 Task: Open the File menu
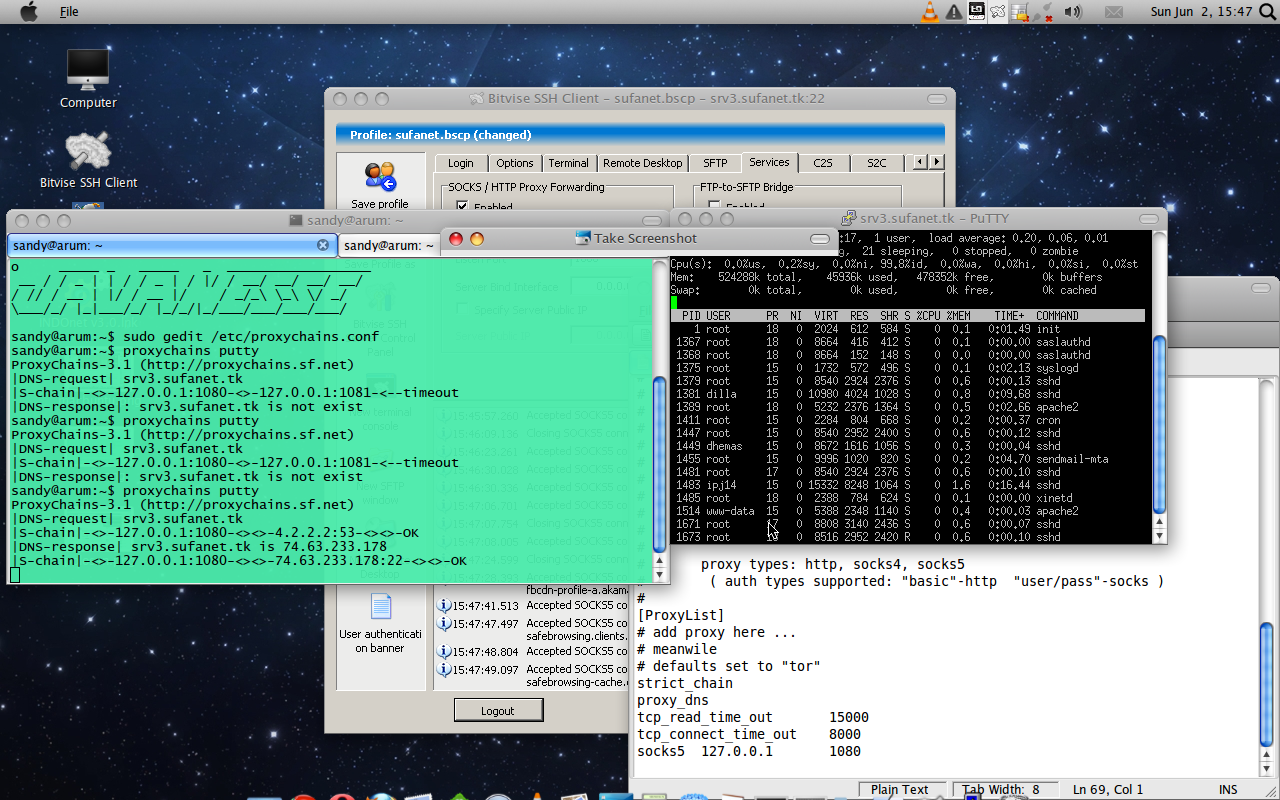point(69,12)
